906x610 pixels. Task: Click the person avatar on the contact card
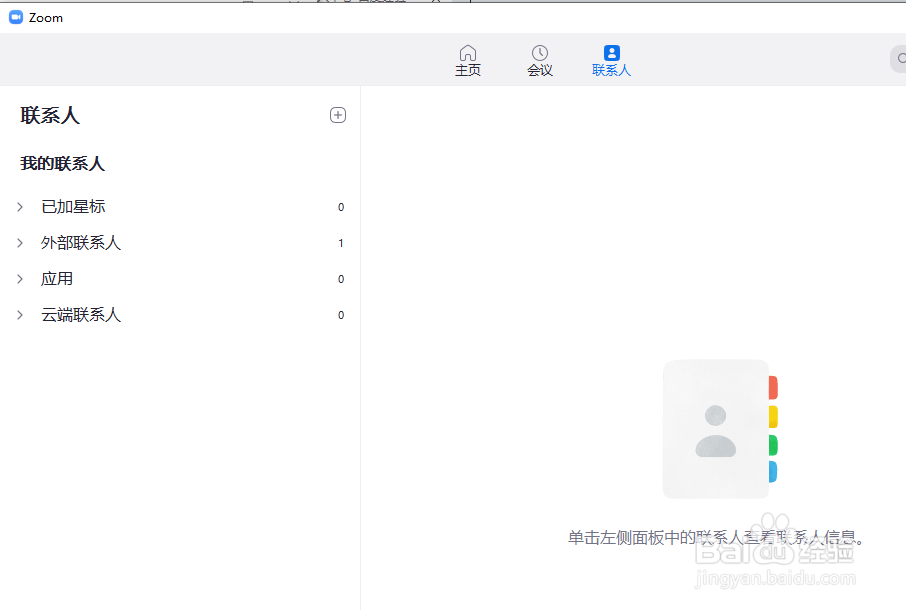(x=716, y=432)
